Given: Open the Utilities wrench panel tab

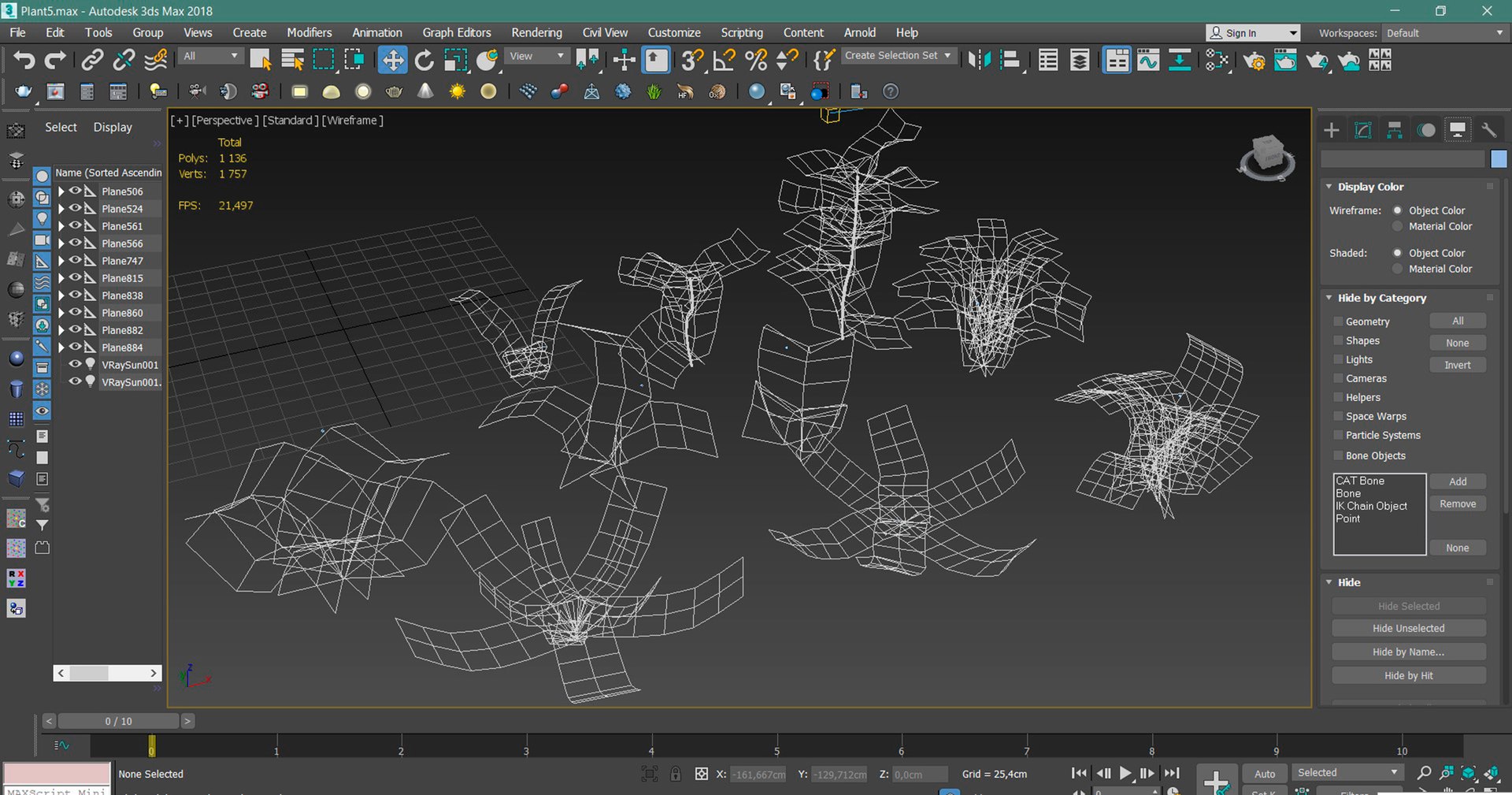Looking at the screenshot, I should 1488,130.
